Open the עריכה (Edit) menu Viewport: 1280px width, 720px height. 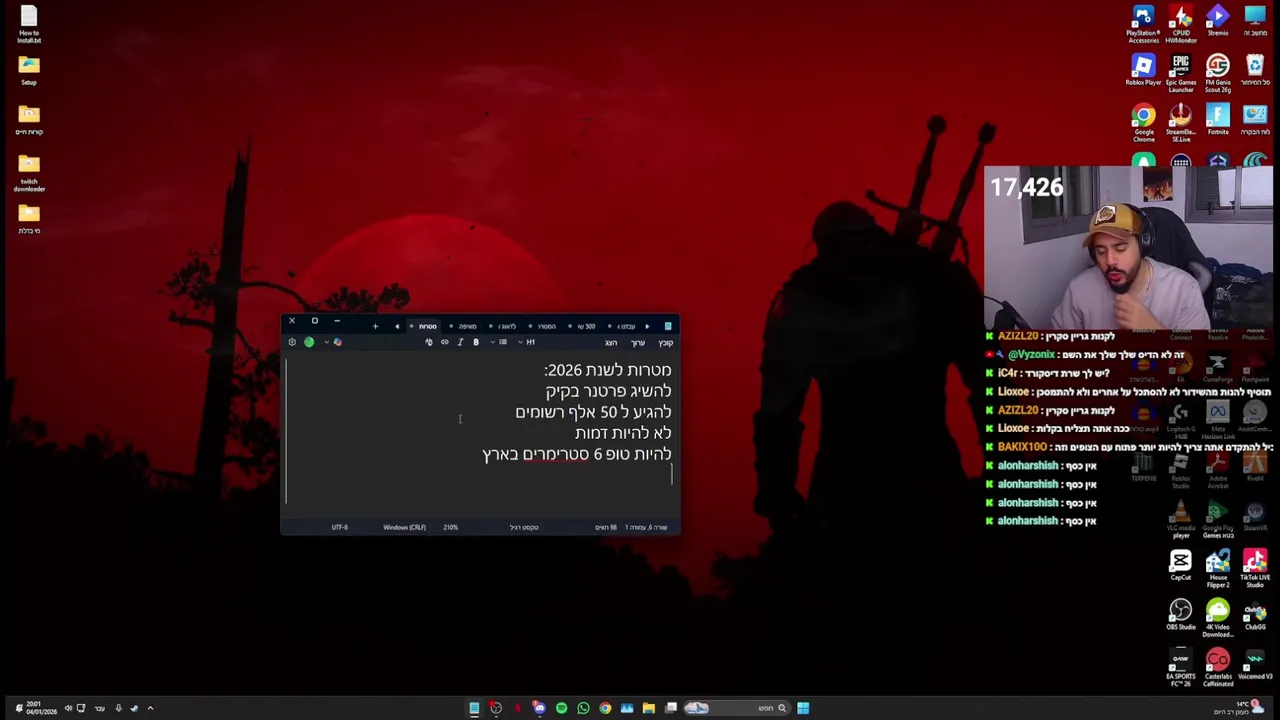click(638, 343)
